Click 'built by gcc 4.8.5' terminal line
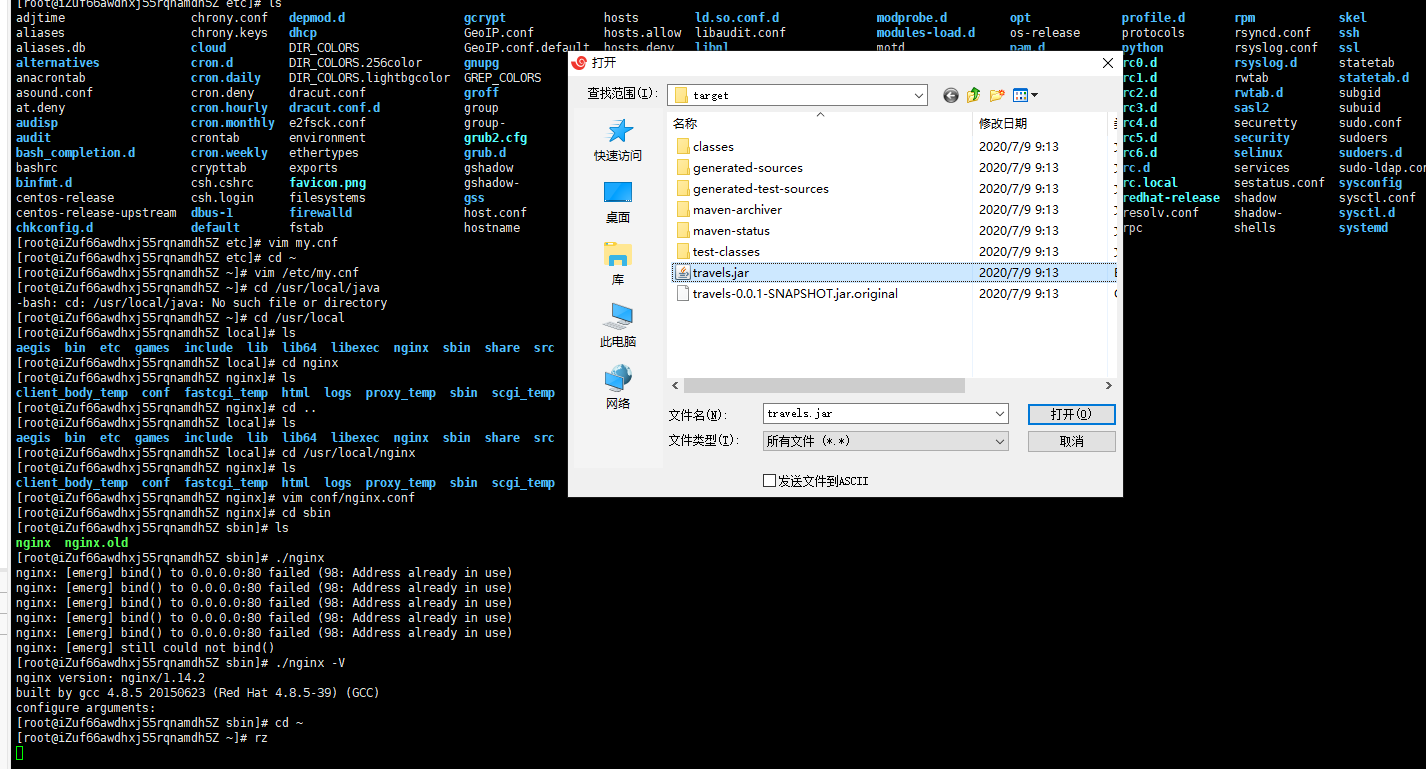 tap(197, 693)
